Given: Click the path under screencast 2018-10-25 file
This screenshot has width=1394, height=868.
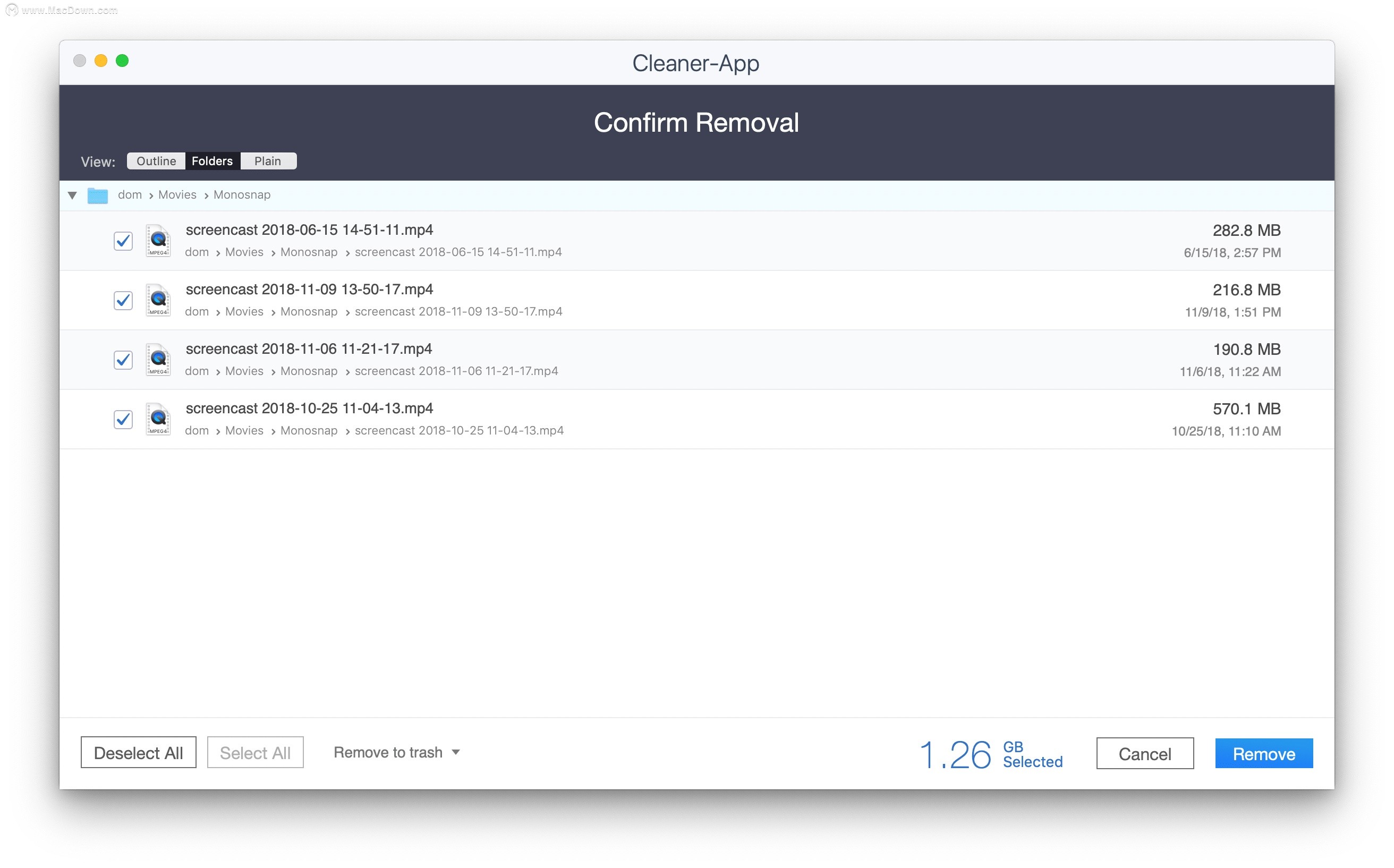Looking at the screenshot, I should pos(375,431).
